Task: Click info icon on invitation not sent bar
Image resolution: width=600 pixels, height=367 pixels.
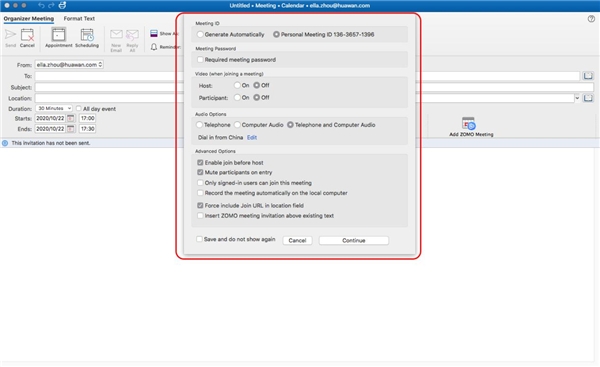Action: (5, 143)
